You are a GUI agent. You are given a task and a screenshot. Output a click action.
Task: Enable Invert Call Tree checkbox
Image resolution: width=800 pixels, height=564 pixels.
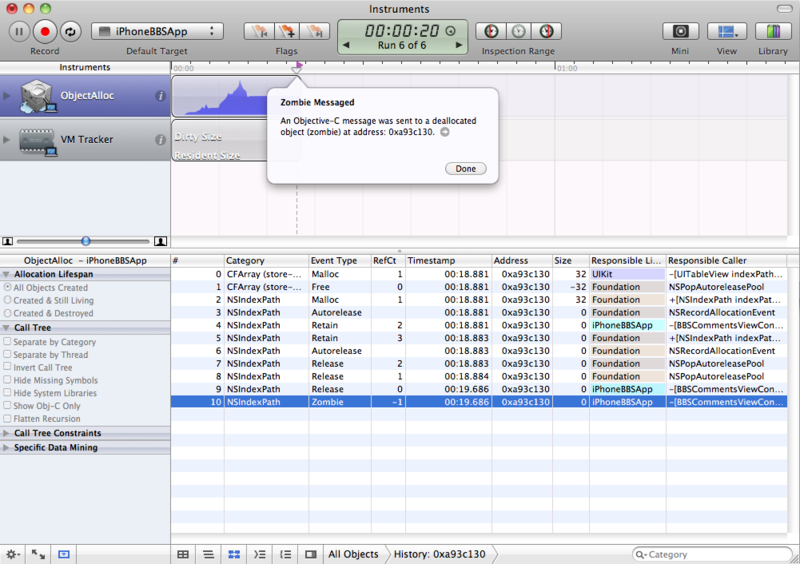click(x=7, y=367)
